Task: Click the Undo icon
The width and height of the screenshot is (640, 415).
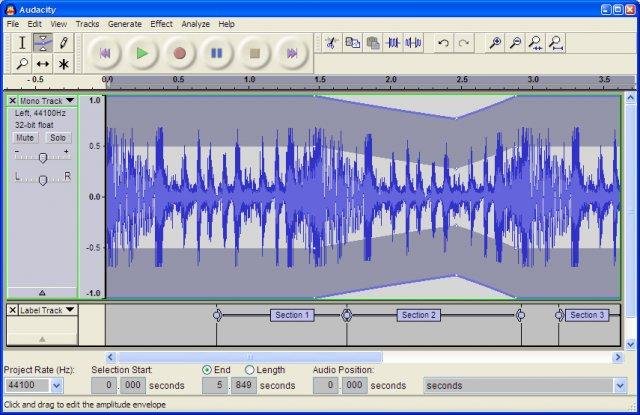Action: [x=443, y=43]
